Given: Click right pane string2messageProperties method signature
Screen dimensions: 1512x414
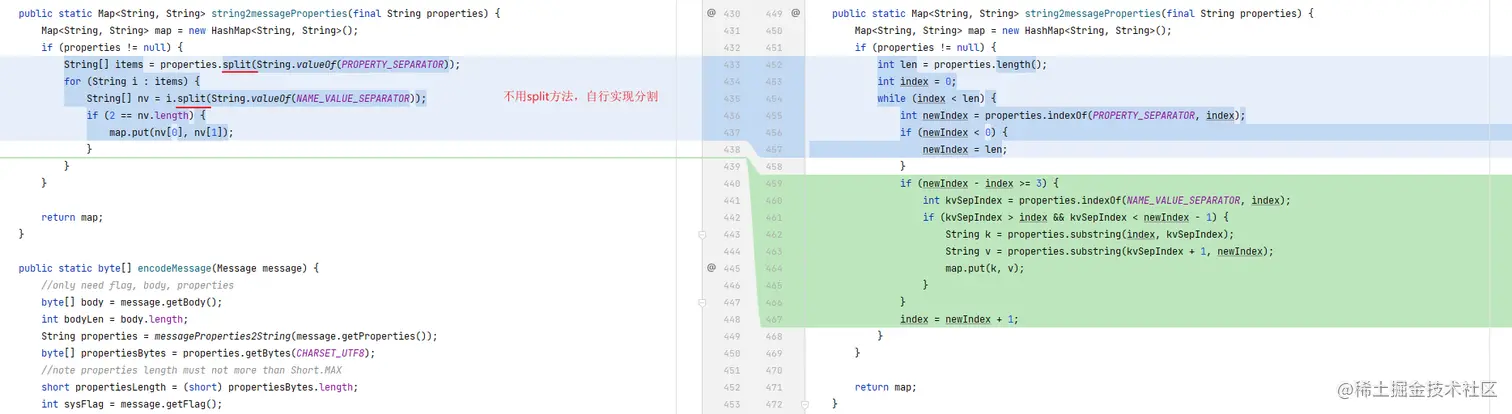Looking at the screenshot, I should [1072, 13].
